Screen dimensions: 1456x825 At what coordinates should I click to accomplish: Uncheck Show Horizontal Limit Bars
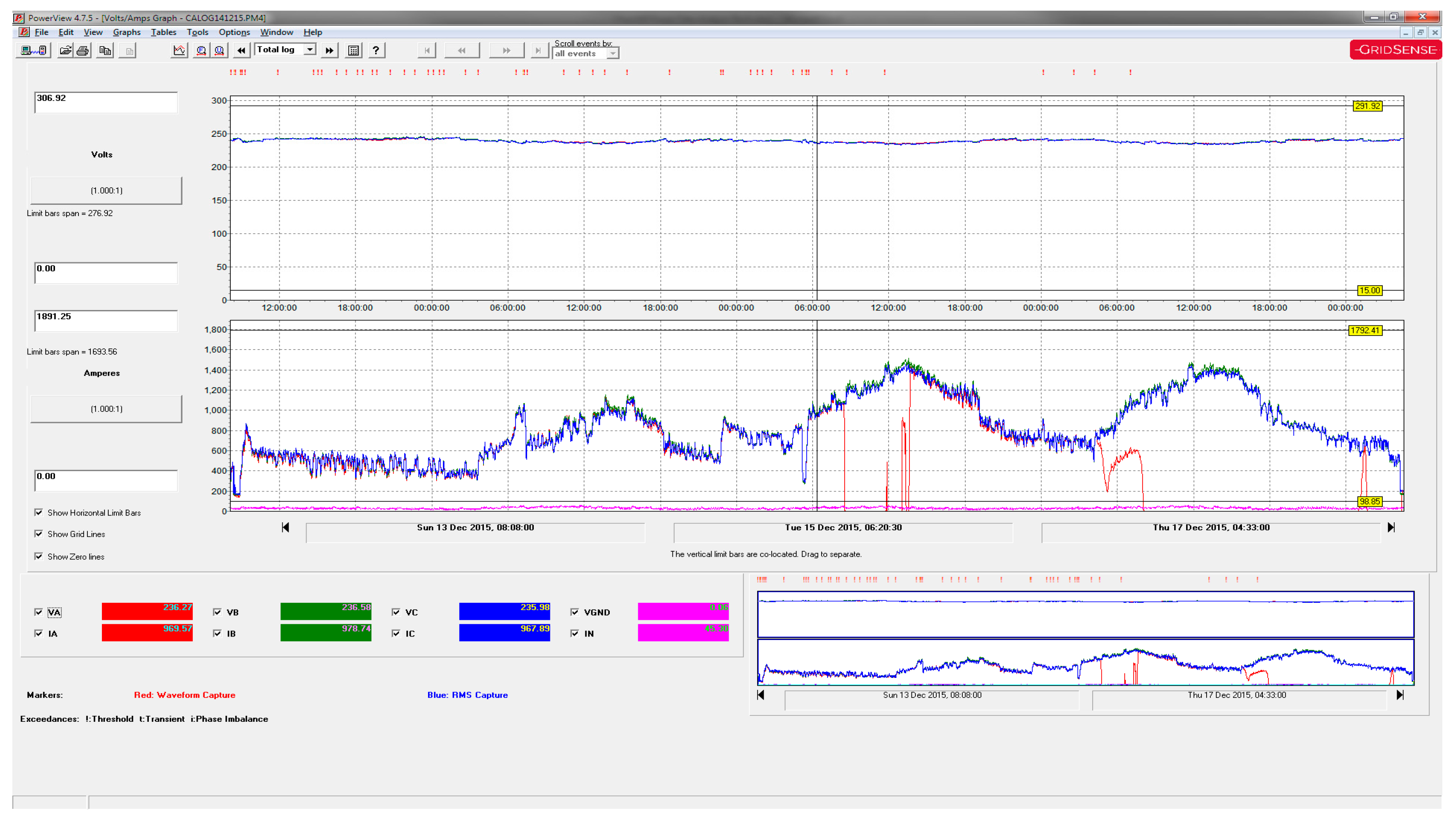38,512
